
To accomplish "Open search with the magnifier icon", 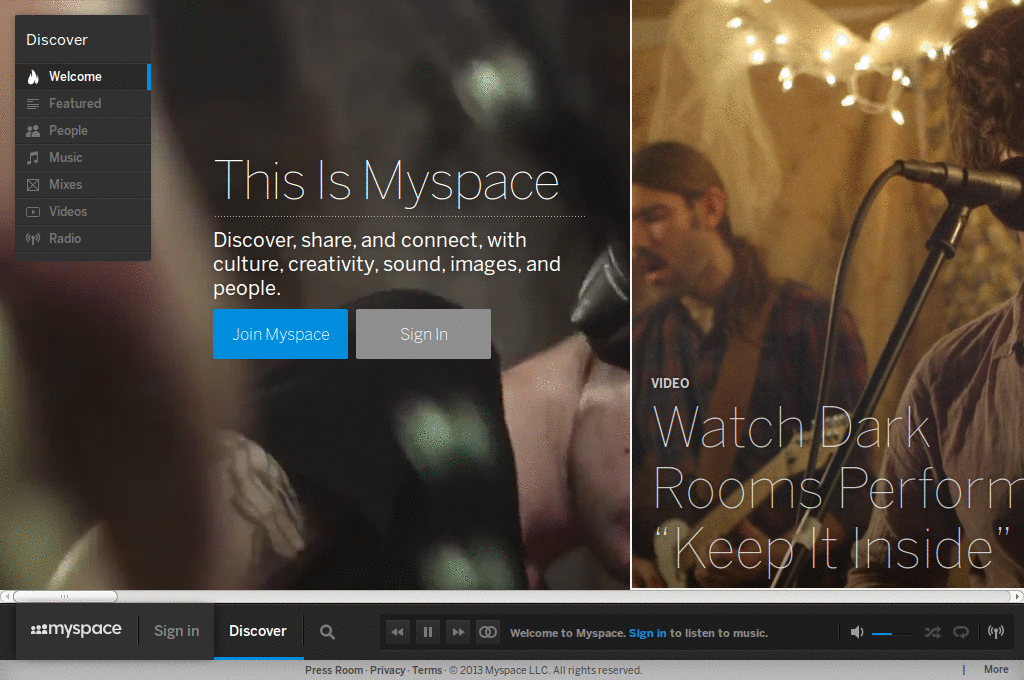I will pyautogui.click(x=327, y=632).
